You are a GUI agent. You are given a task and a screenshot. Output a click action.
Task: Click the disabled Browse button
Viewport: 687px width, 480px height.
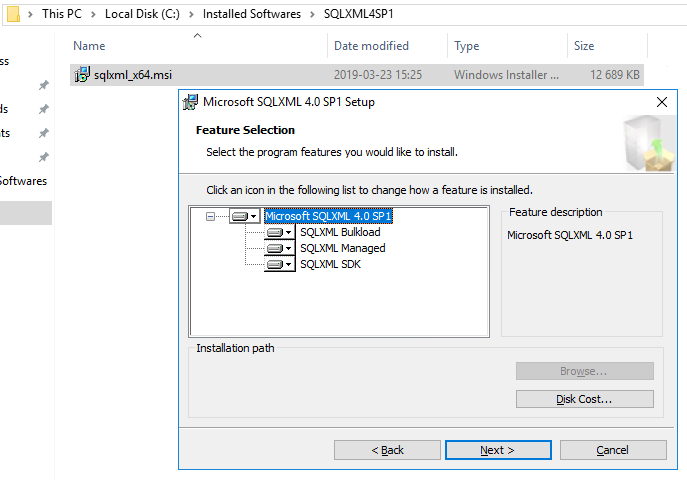[x=584, y=371]
